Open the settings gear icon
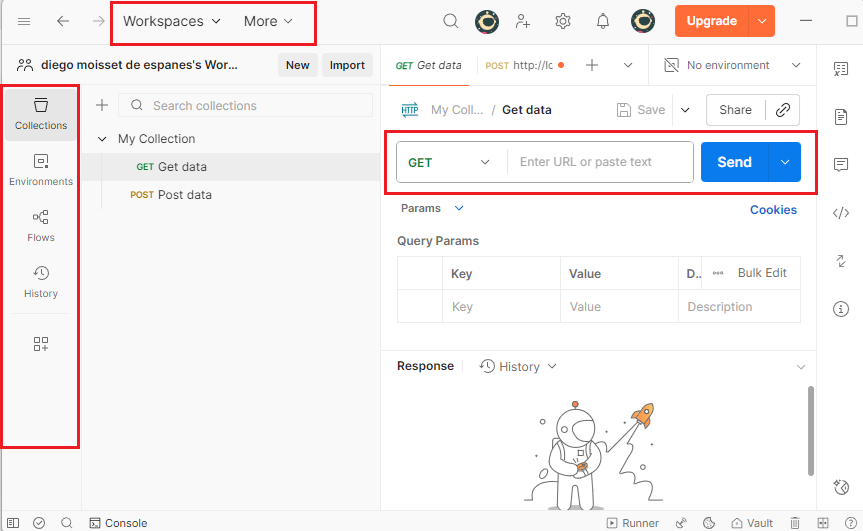This screenshot has height=531, width=863. 563,21
